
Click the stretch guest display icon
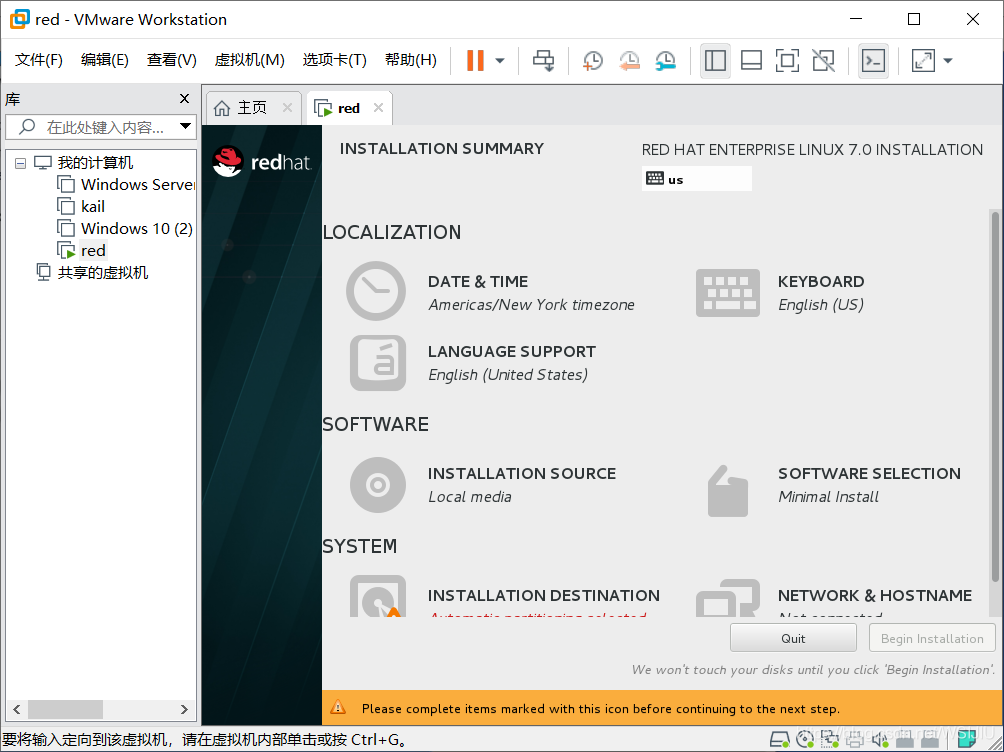click(x=923, y=61)
